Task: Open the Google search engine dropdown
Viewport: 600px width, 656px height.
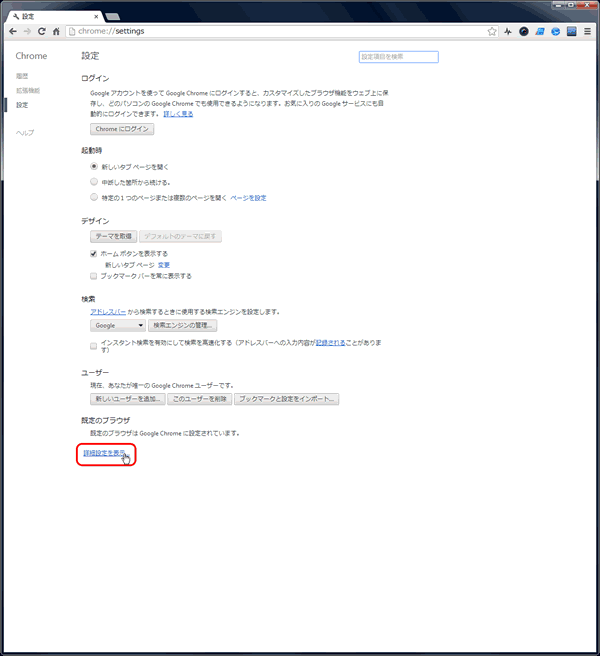Action: 118,325
